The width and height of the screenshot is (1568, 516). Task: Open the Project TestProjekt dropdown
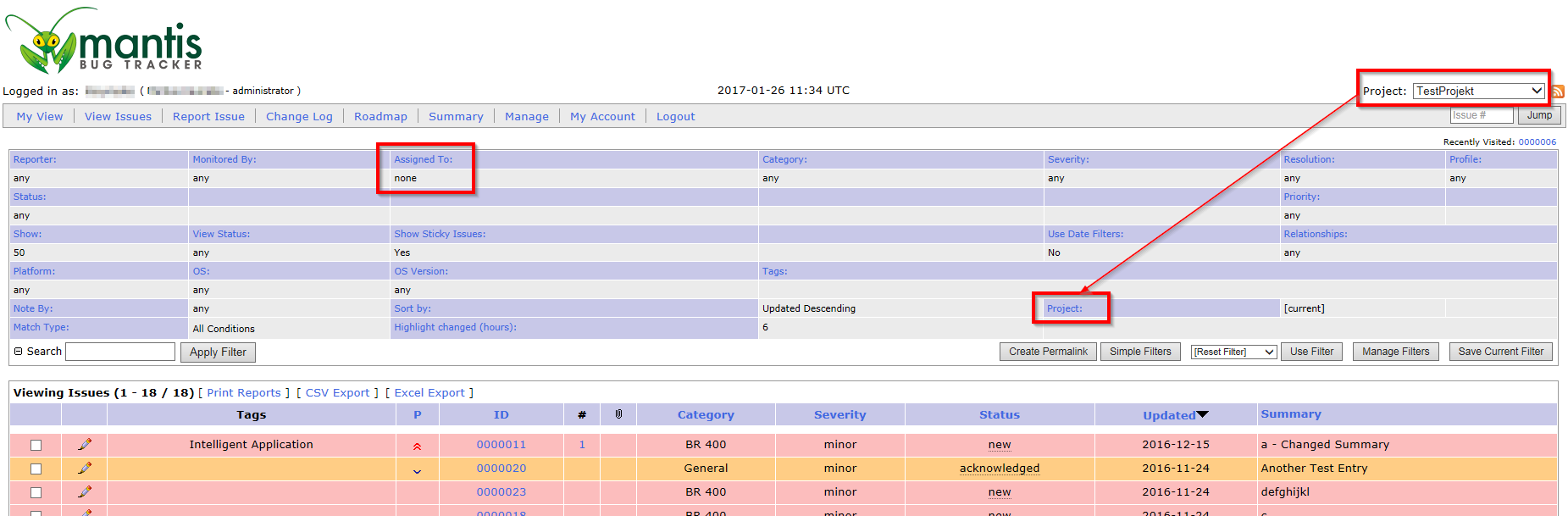click(1478, 91)
